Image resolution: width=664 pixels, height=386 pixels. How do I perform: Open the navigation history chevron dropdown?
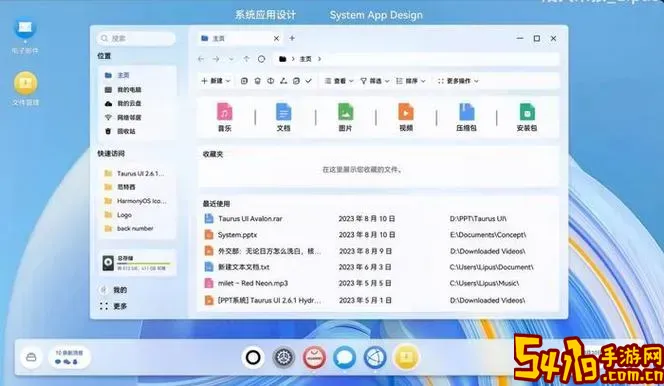(x=231, y=59)
